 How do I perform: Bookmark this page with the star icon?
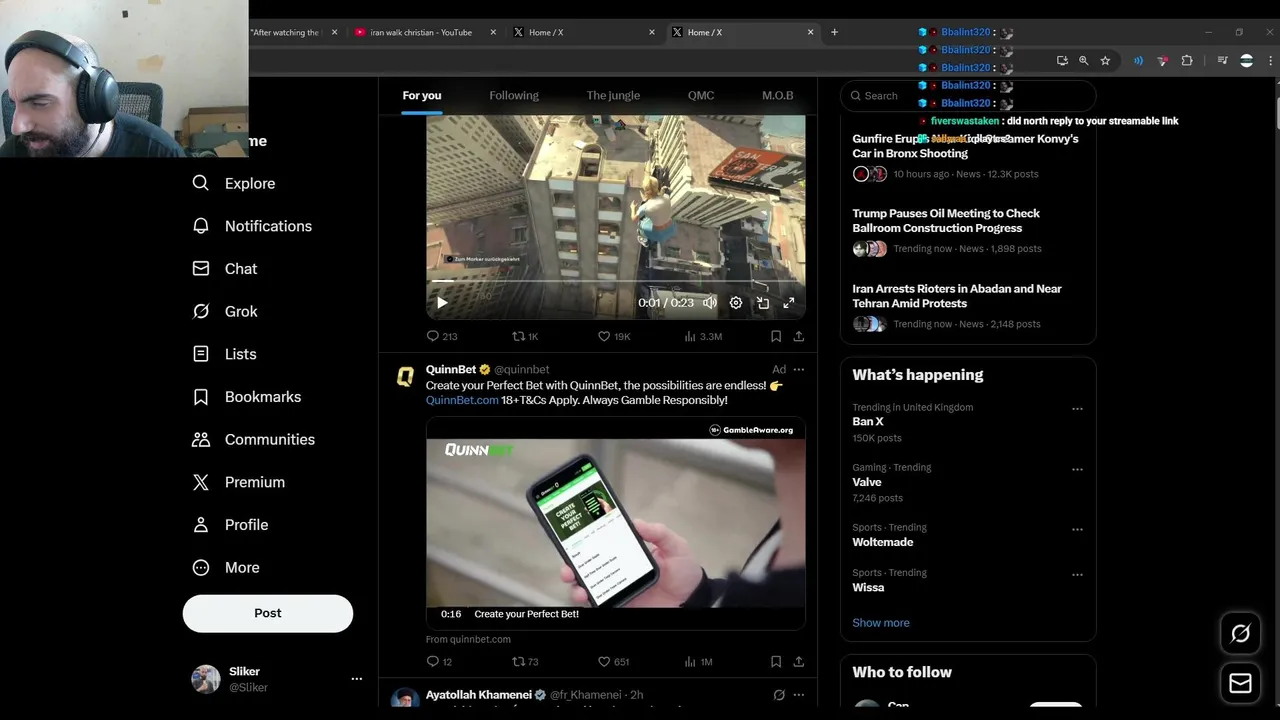pyautogui.click(x=1105, y=61)
